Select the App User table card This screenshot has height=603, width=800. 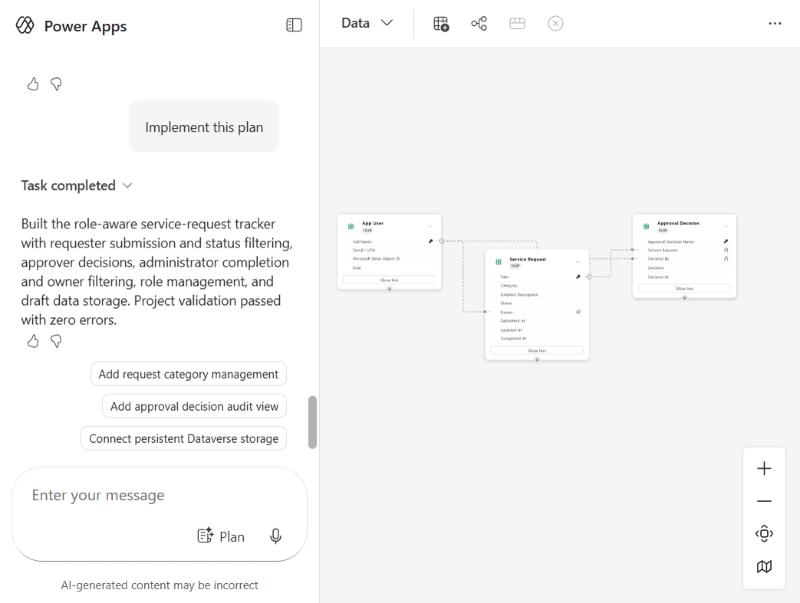click(389, 252)
